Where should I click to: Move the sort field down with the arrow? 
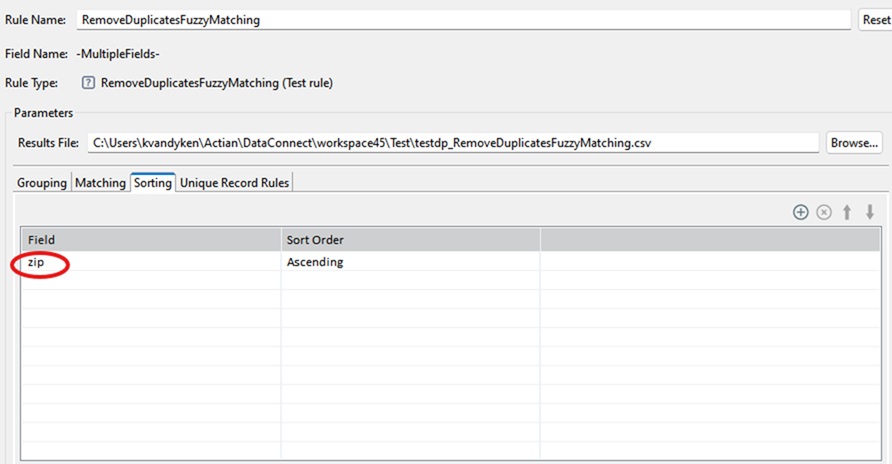coord(870,212)
